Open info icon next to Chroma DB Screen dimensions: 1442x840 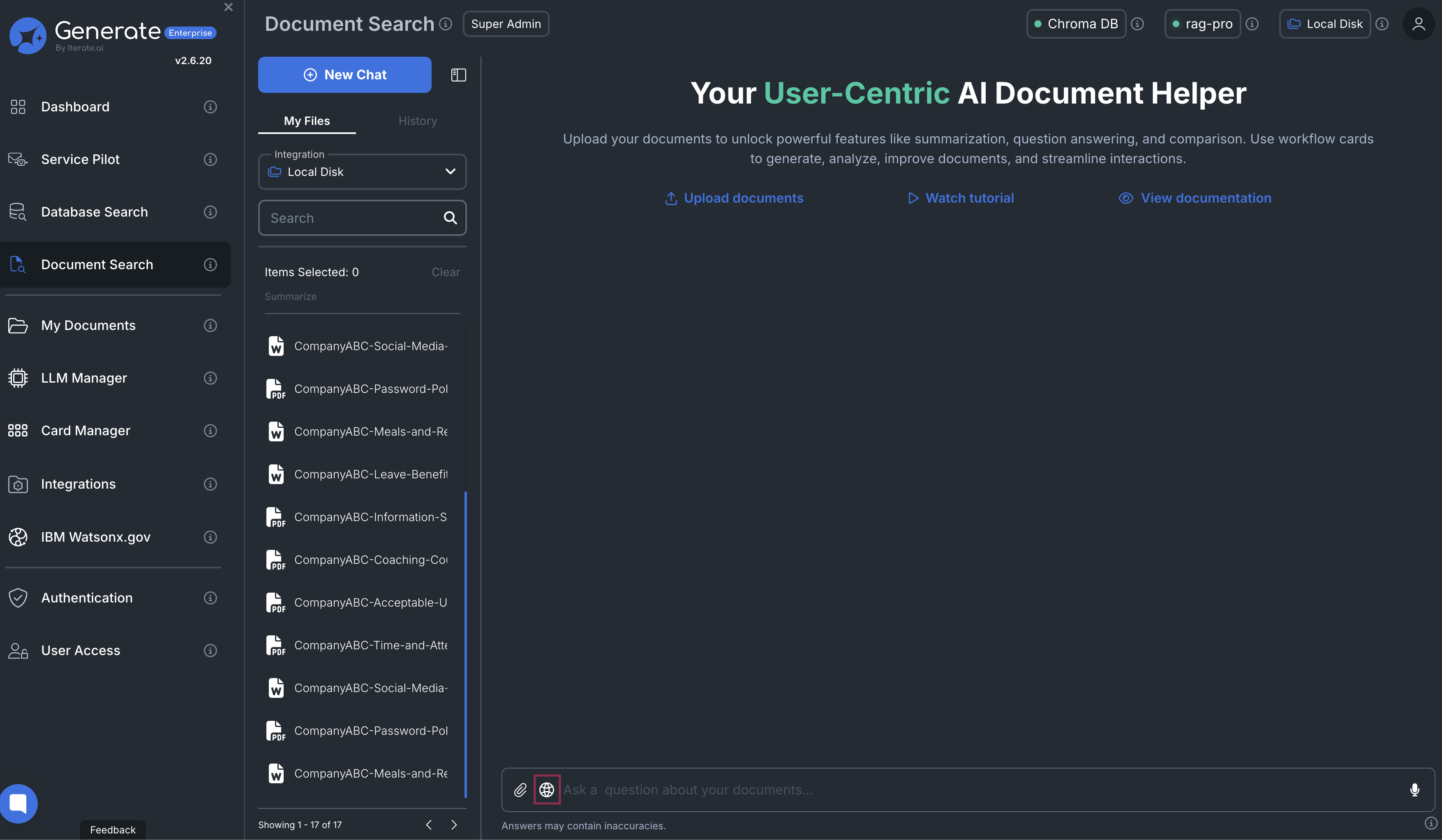[x=1137, y=24]
